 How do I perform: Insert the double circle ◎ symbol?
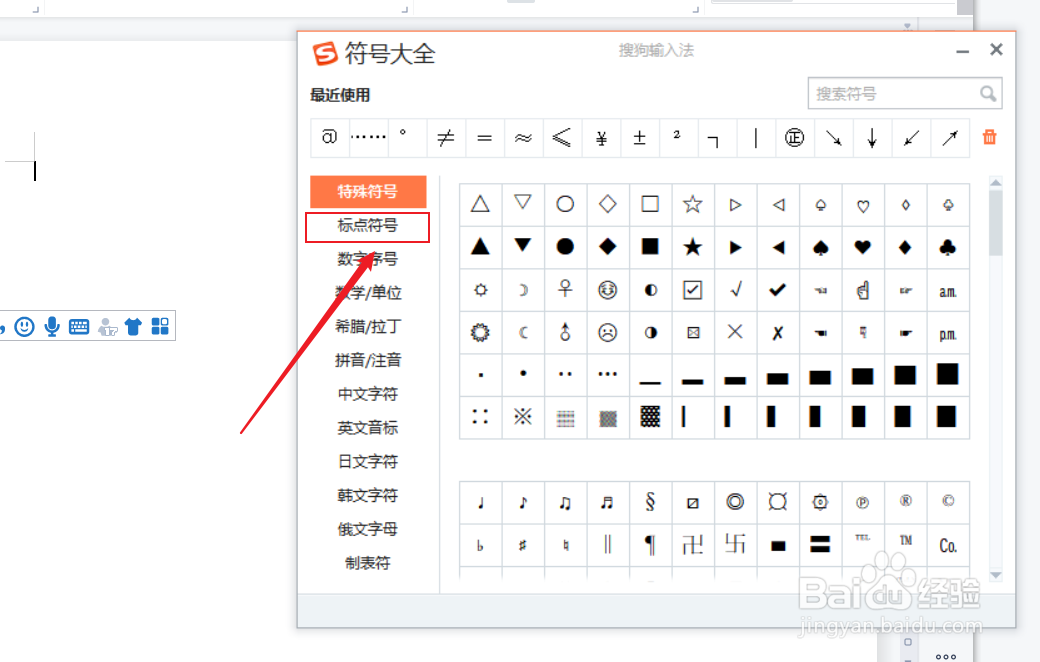(735, 502)
